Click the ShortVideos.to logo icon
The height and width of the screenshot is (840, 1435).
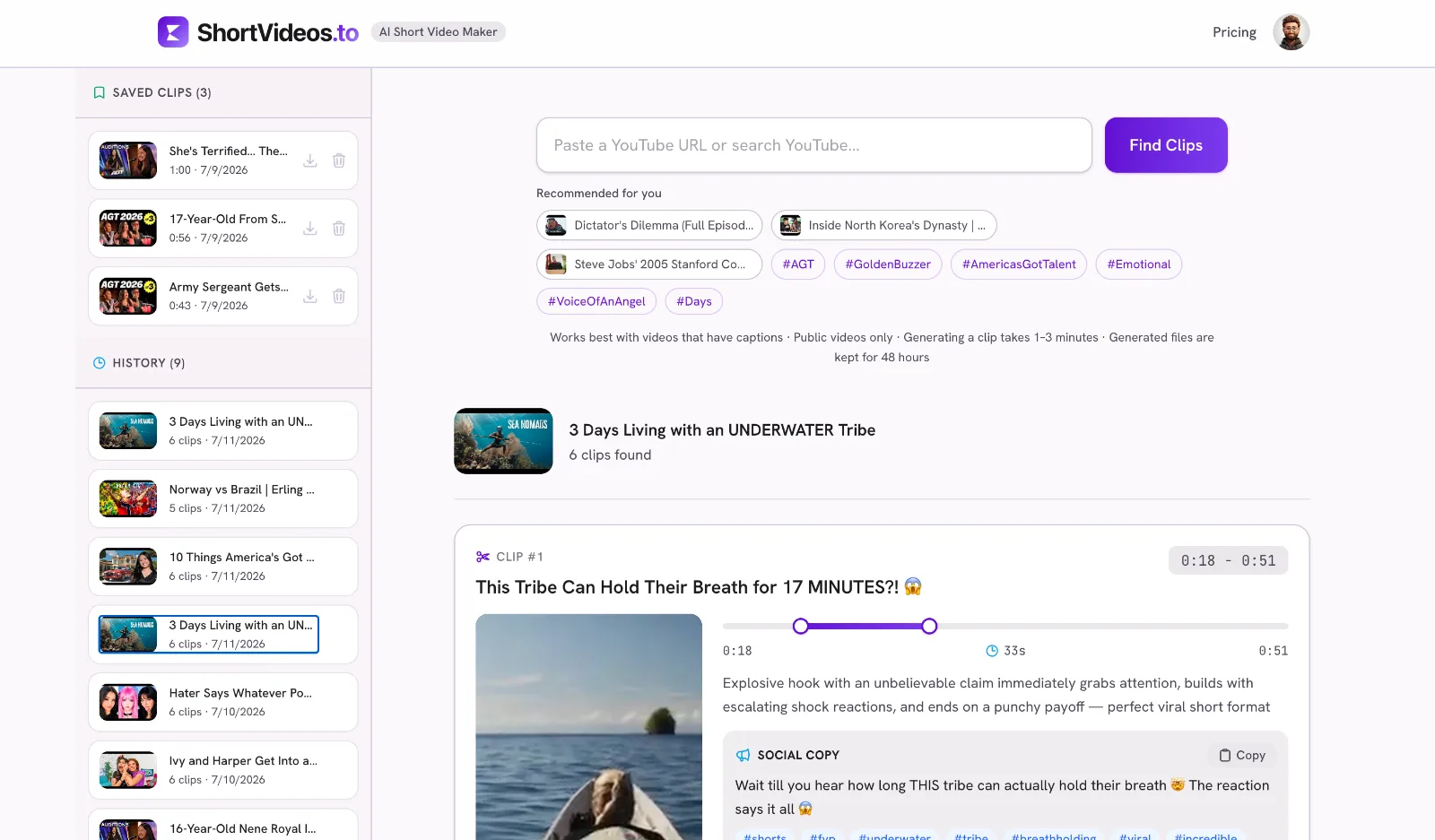tap(173, 32)
